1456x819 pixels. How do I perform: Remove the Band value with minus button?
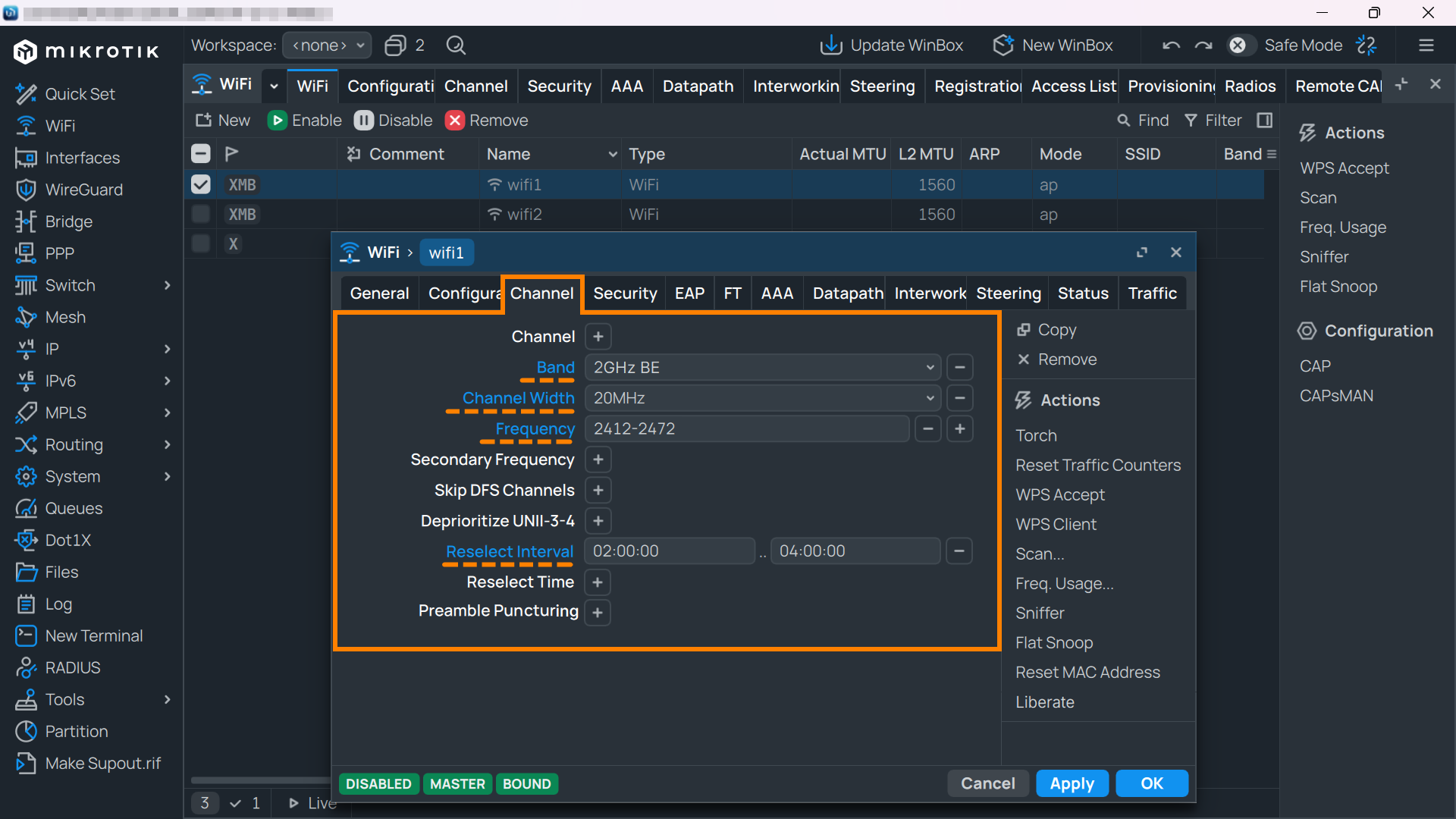960,368
